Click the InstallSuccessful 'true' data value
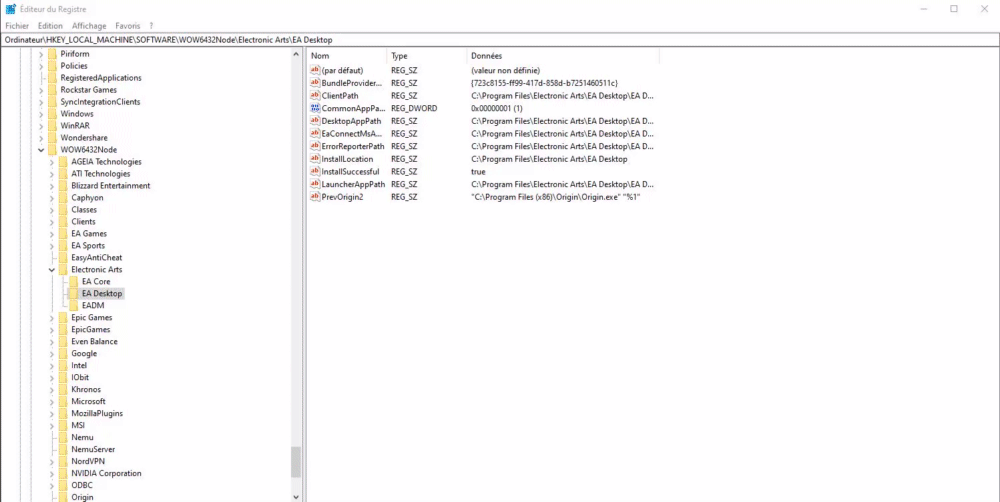This screenshot has width=1000, height=502. click(478, 172)
